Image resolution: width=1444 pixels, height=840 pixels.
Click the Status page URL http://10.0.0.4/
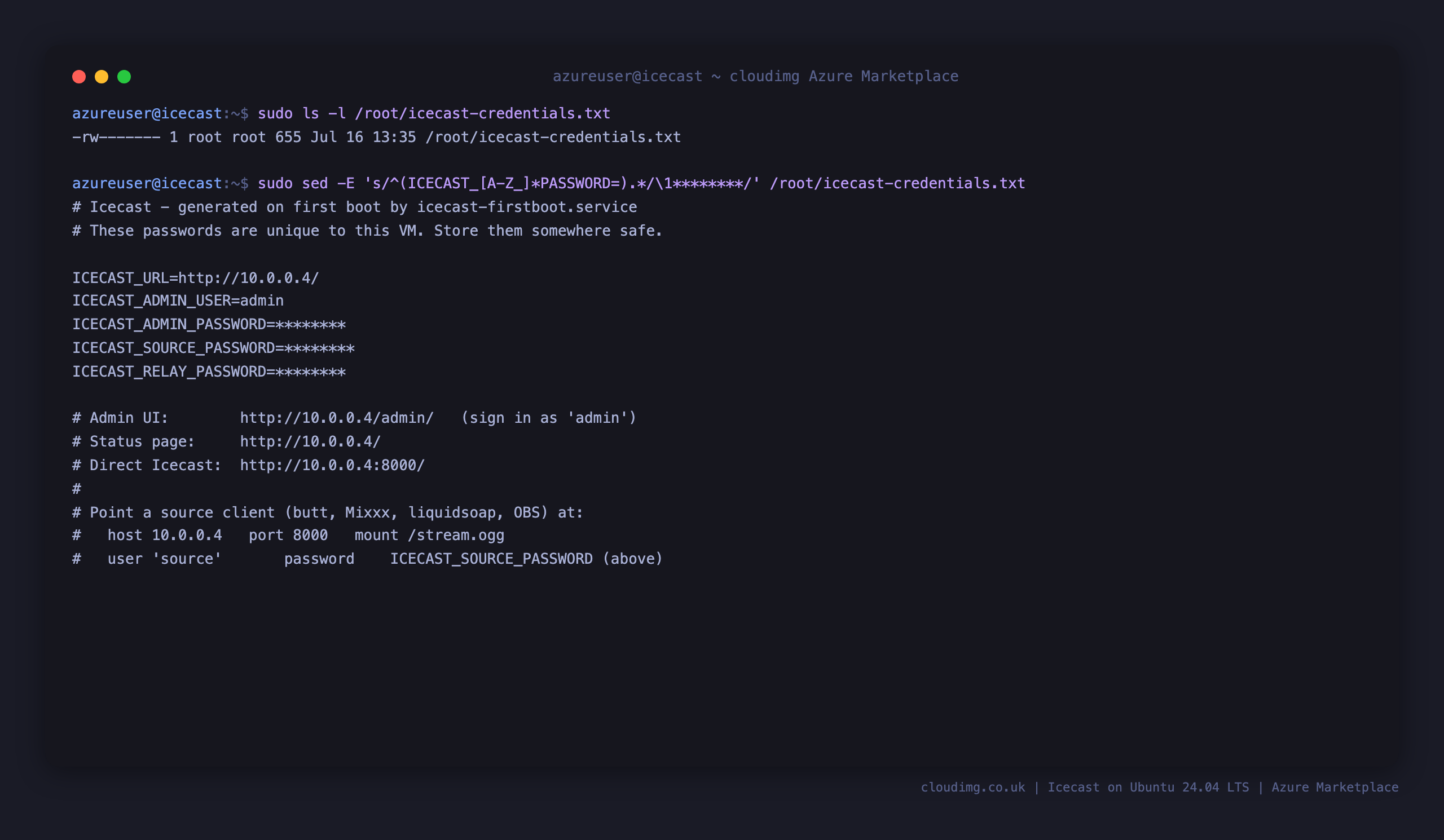[x=310, y=441]
